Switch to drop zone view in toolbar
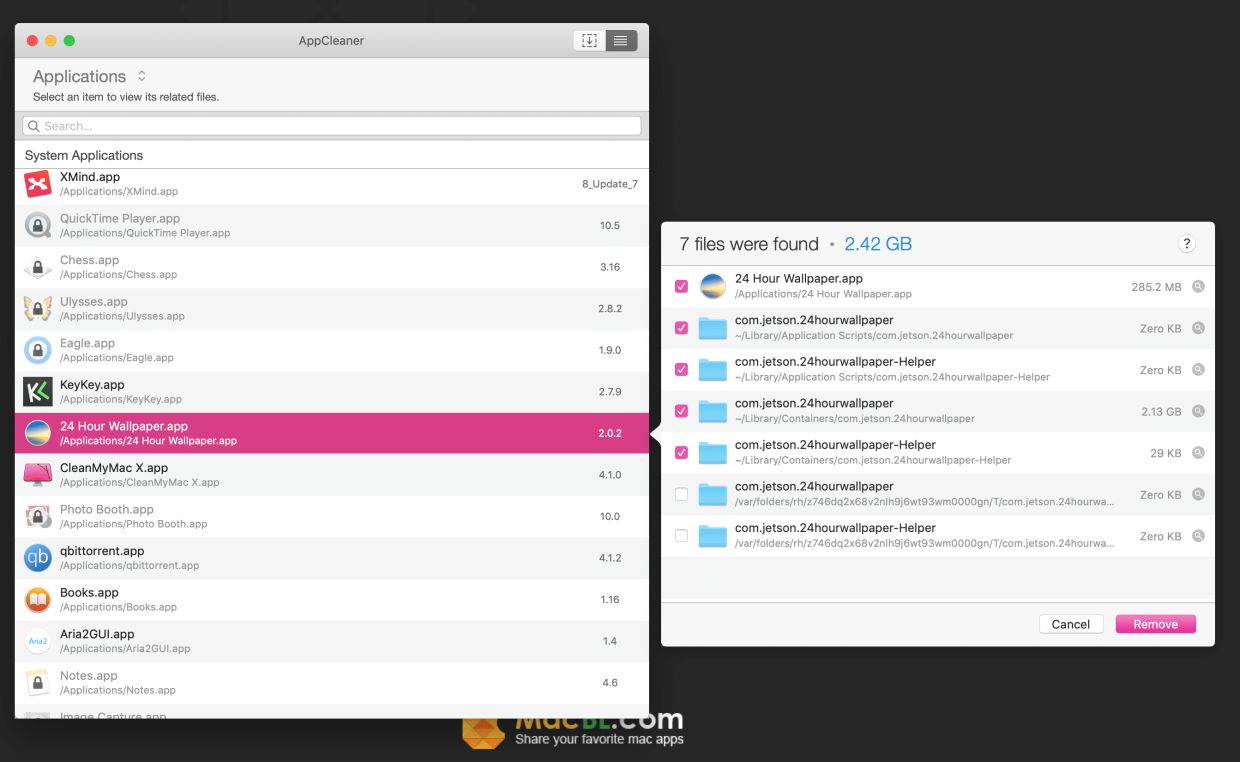Viewport: 1240px width, 762px height. coord(589,40)
